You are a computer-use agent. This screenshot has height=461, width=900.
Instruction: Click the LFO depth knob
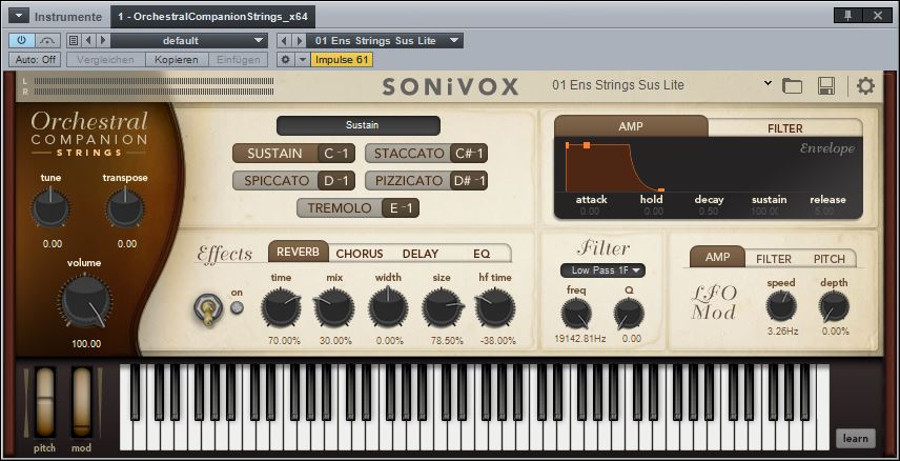pos(834,307)
